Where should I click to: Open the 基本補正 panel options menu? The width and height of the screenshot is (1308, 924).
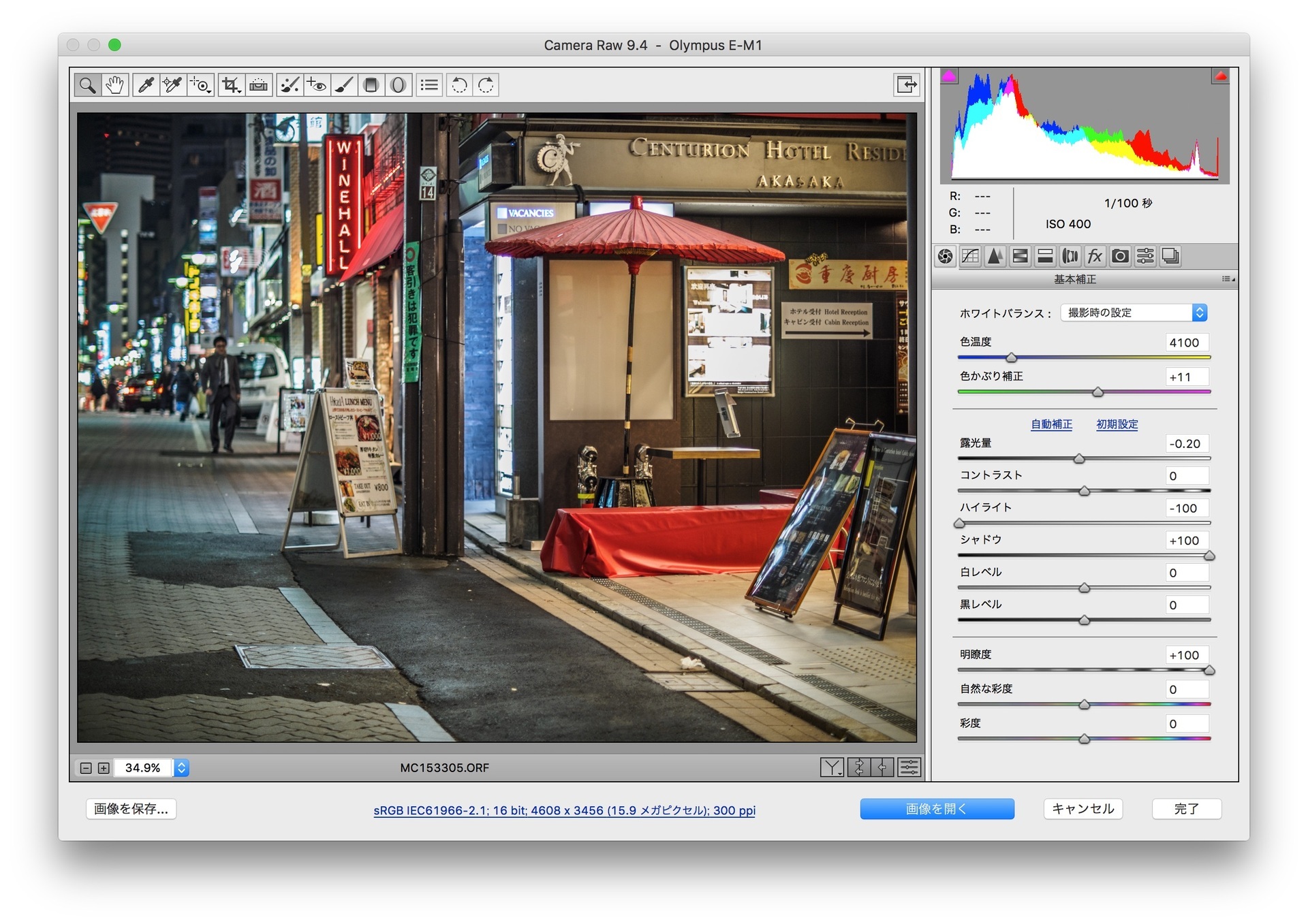[1228, 279]
